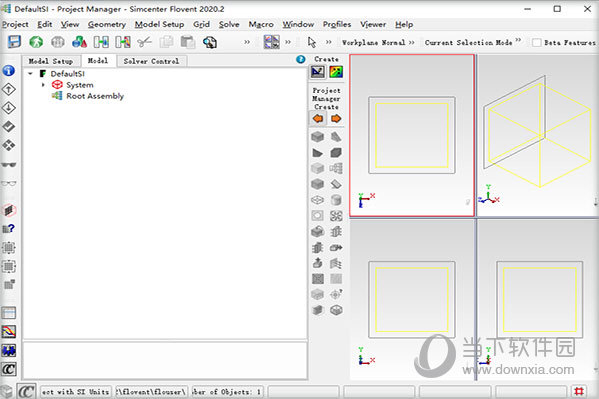
Task: Expand the Workplane Normal toolbar chevron
Action: pyautogui.click(x=411, y=42)
